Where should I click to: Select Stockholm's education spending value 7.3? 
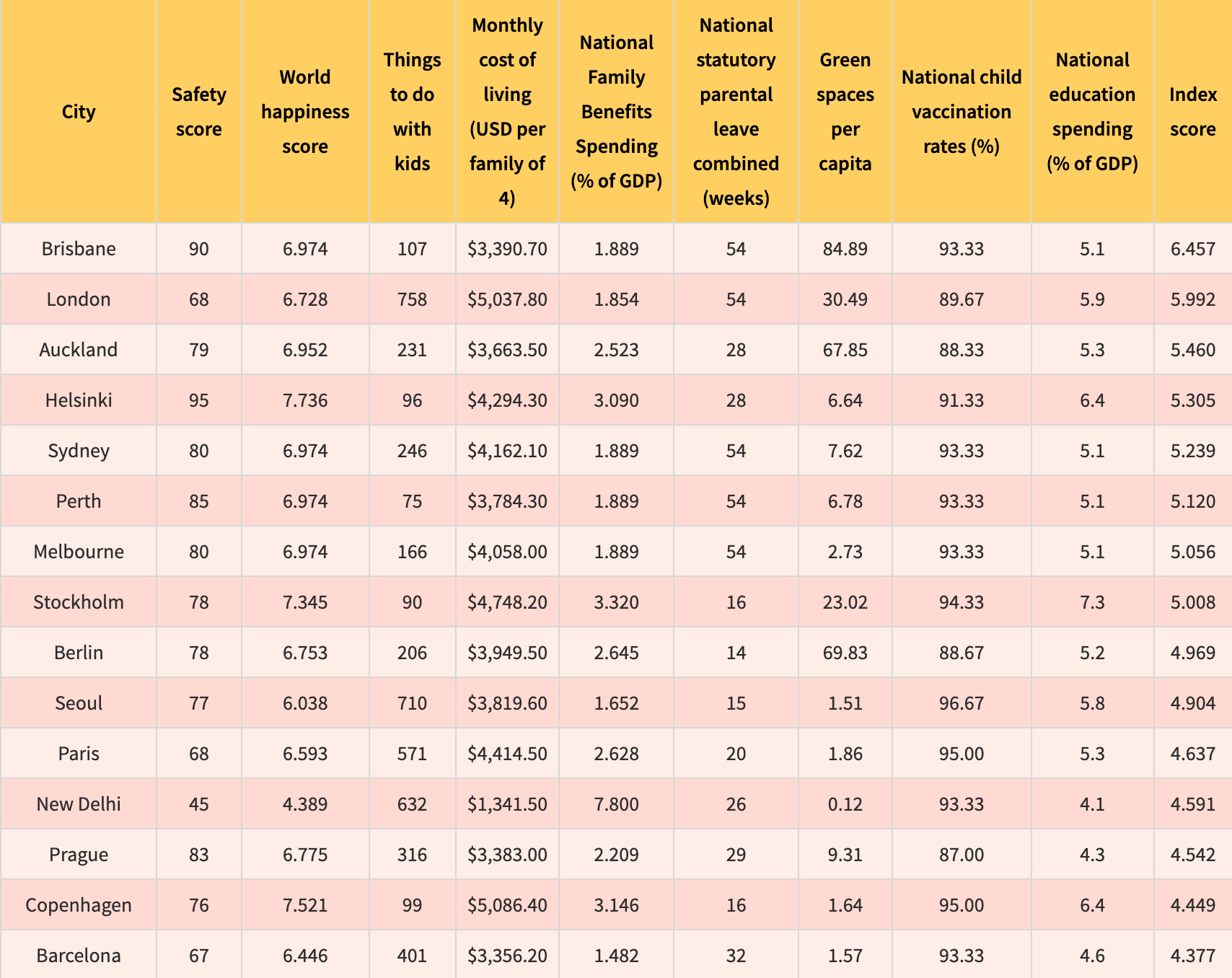pyautogui.click(x=1092, y=602)
